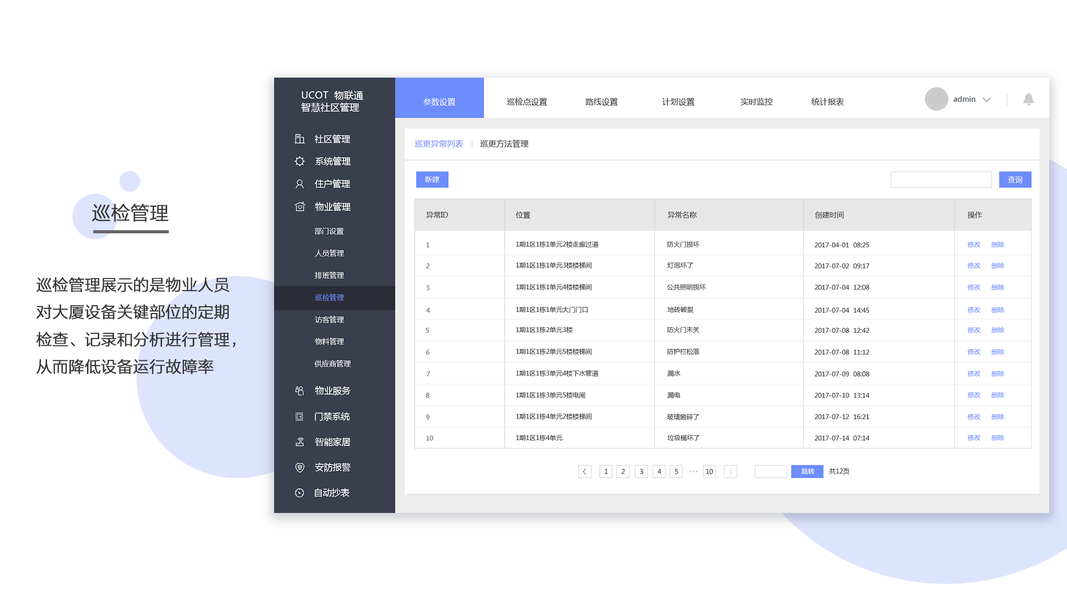Go to page 2
The width and height of the screenshot is (1067, 600).
pos(623,471)
